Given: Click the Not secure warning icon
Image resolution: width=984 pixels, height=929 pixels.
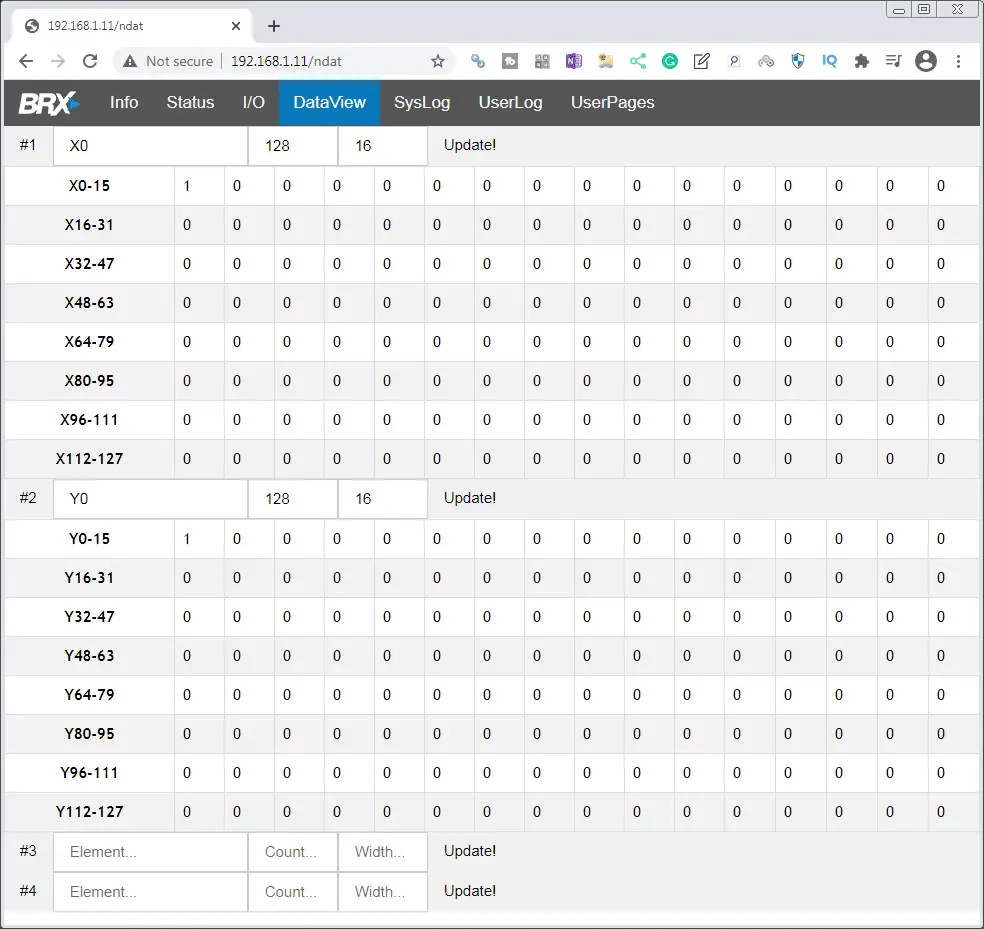Looking at the screenshot, I should 130,61.
